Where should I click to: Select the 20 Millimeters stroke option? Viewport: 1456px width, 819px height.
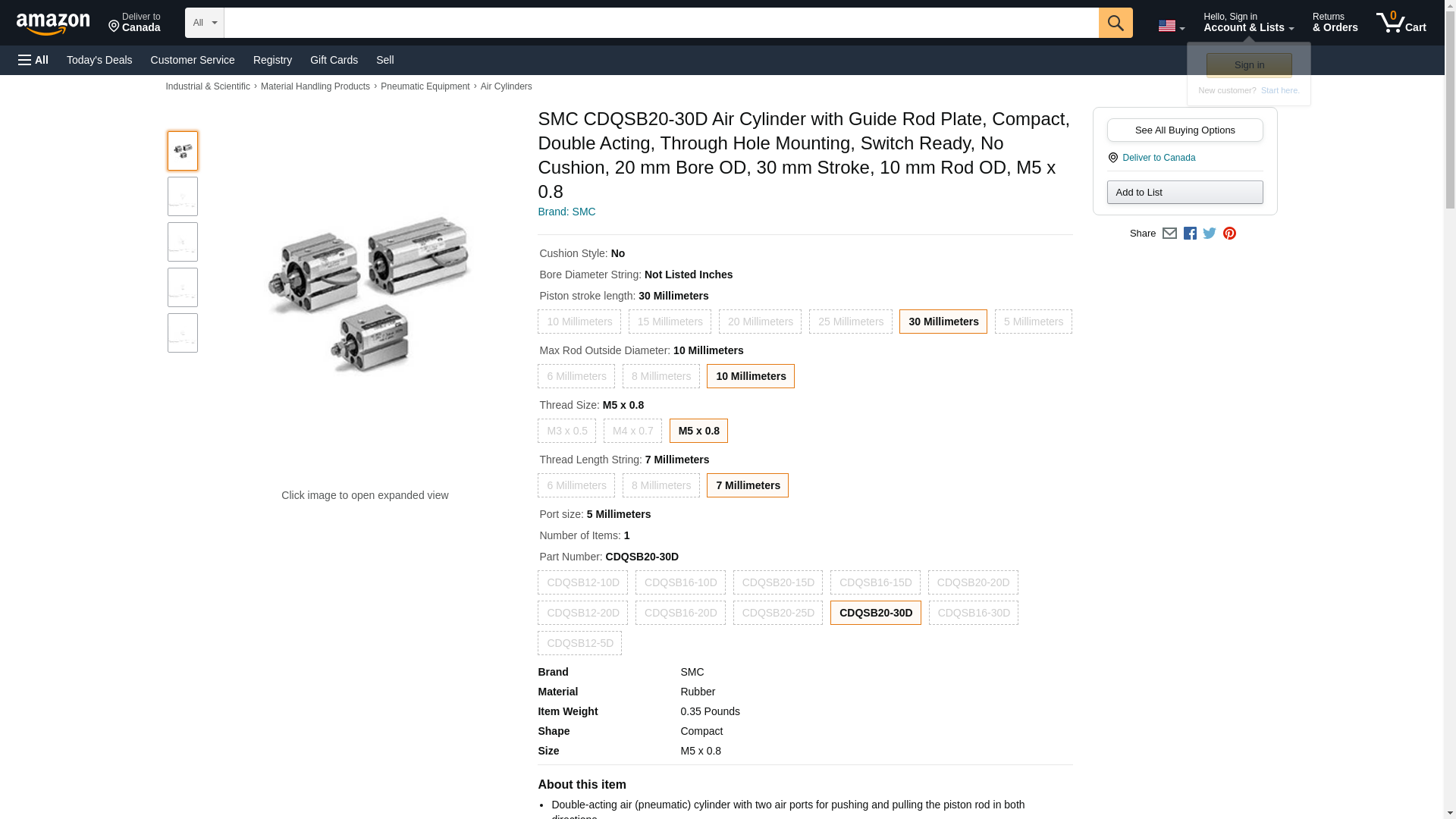(760, 322)
